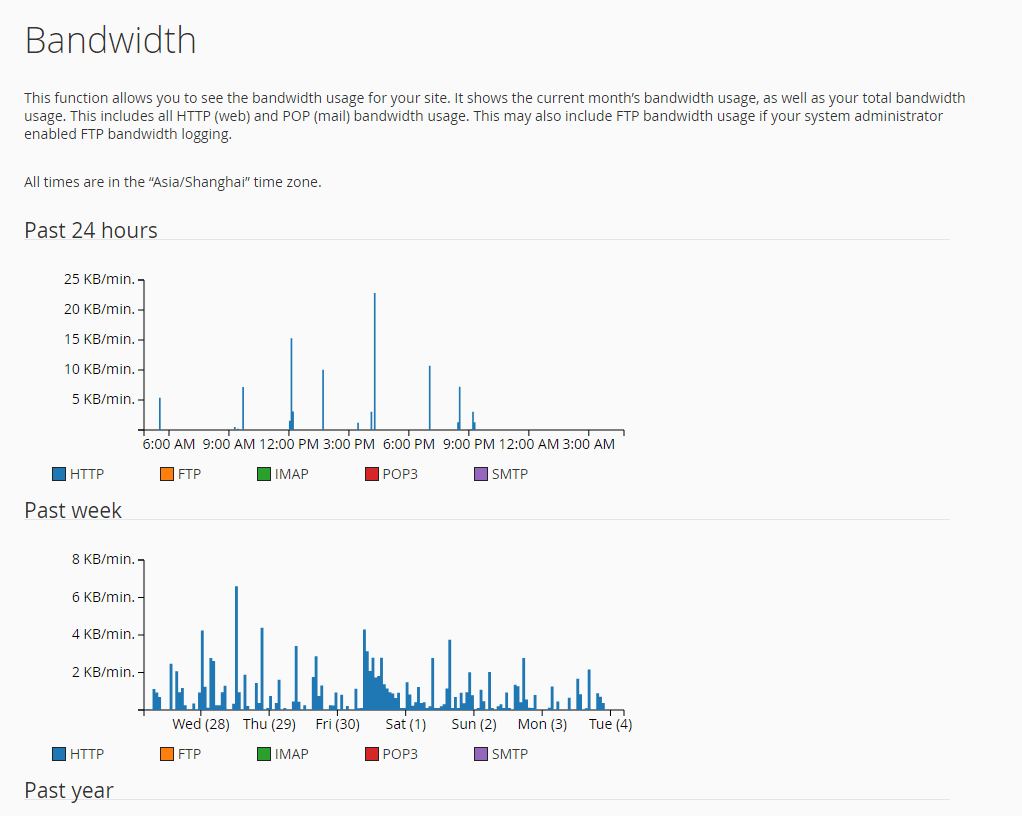Toggle the SMTP series under the Past week chart
Image resolution: width=1022 pixels, height=816 pixels.
pos(480,753)
